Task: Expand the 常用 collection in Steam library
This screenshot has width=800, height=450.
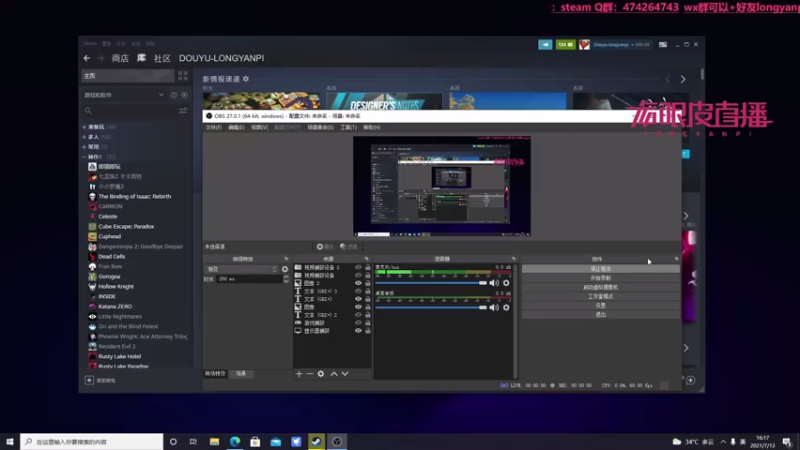Action: (x=84, y=147)
